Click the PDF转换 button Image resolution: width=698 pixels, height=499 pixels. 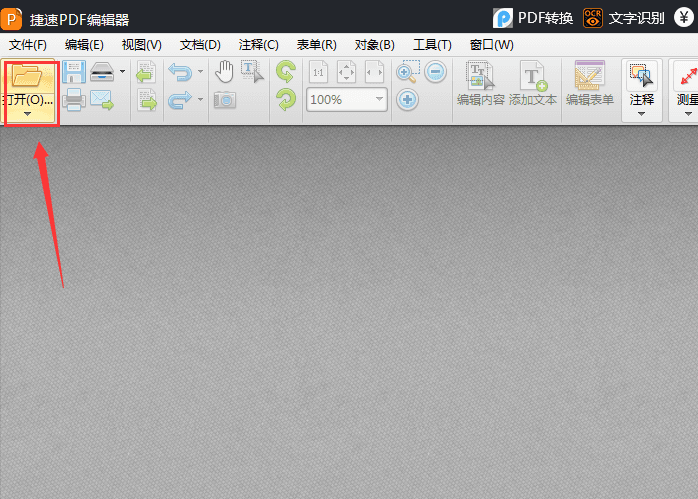click(534, 17)
